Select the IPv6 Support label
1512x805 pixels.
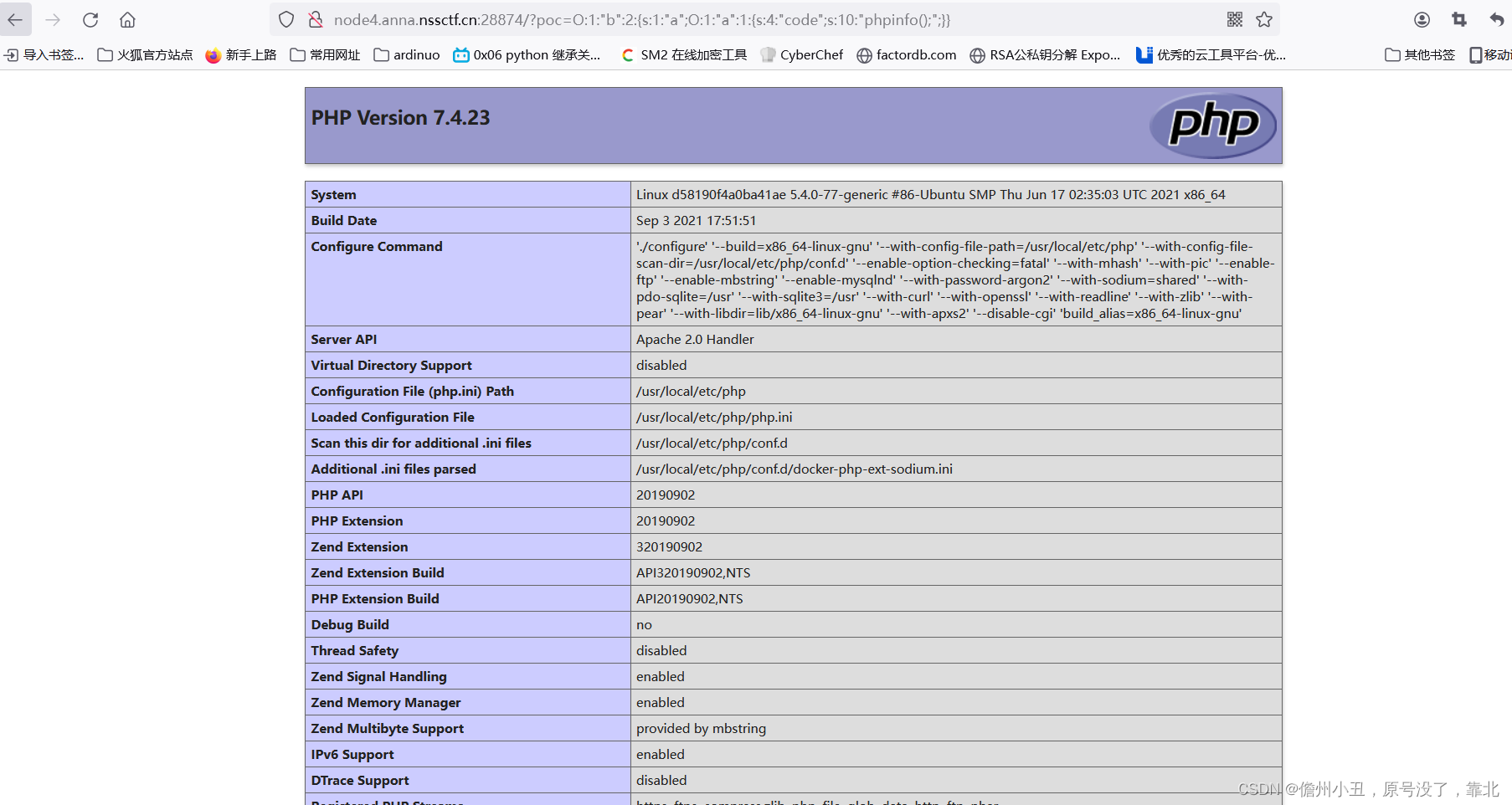(x=352, y=754)
